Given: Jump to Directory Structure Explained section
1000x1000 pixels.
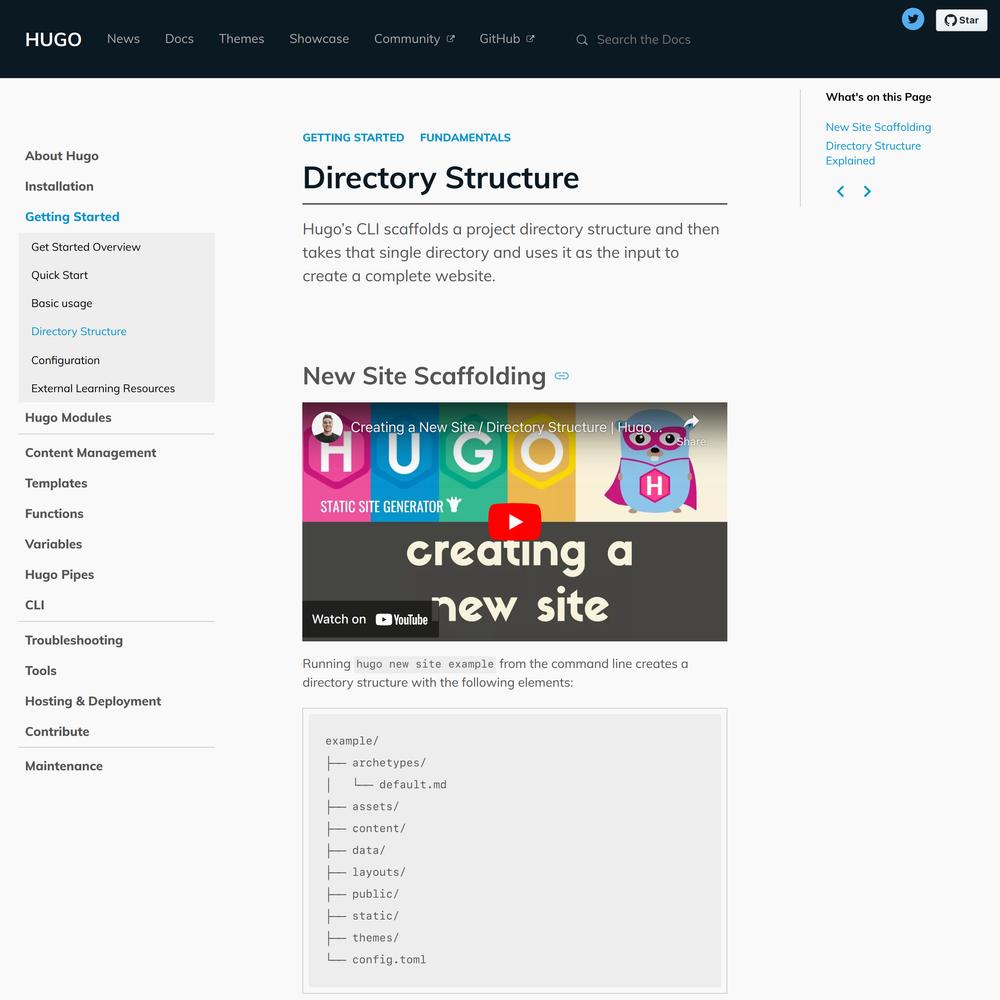Looking at the screenshot, I should (x=873, y=153).
